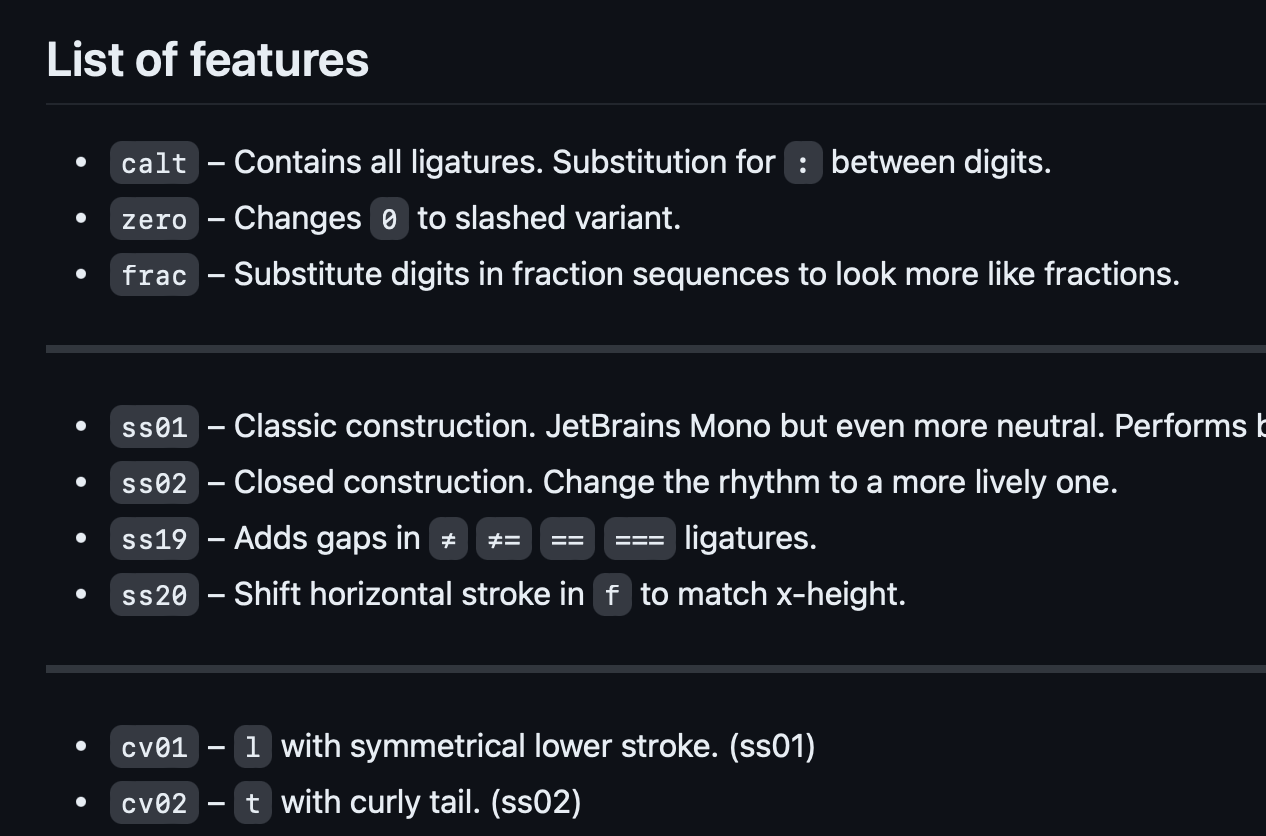The height and width of the screenshot is (836, 1266).
Task: Click the zero feature code tag
Action: [154, 219]
